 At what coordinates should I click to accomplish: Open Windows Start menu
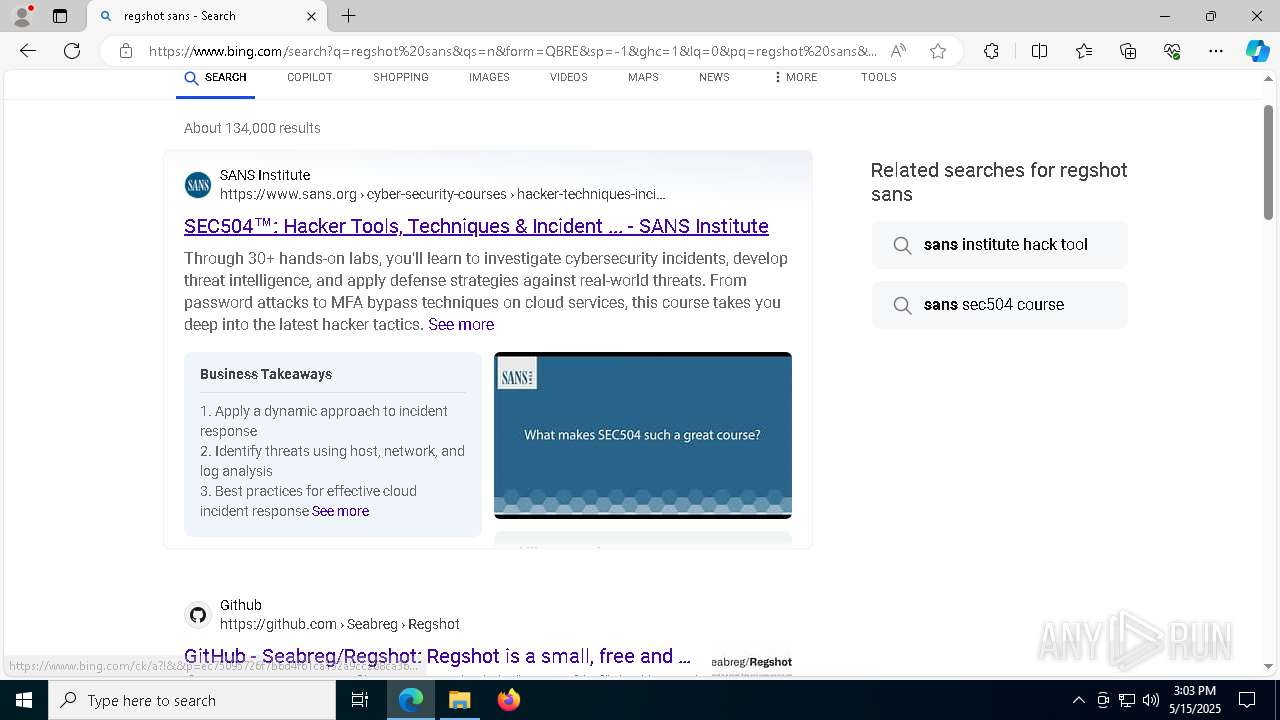click(x=24, y=700)
